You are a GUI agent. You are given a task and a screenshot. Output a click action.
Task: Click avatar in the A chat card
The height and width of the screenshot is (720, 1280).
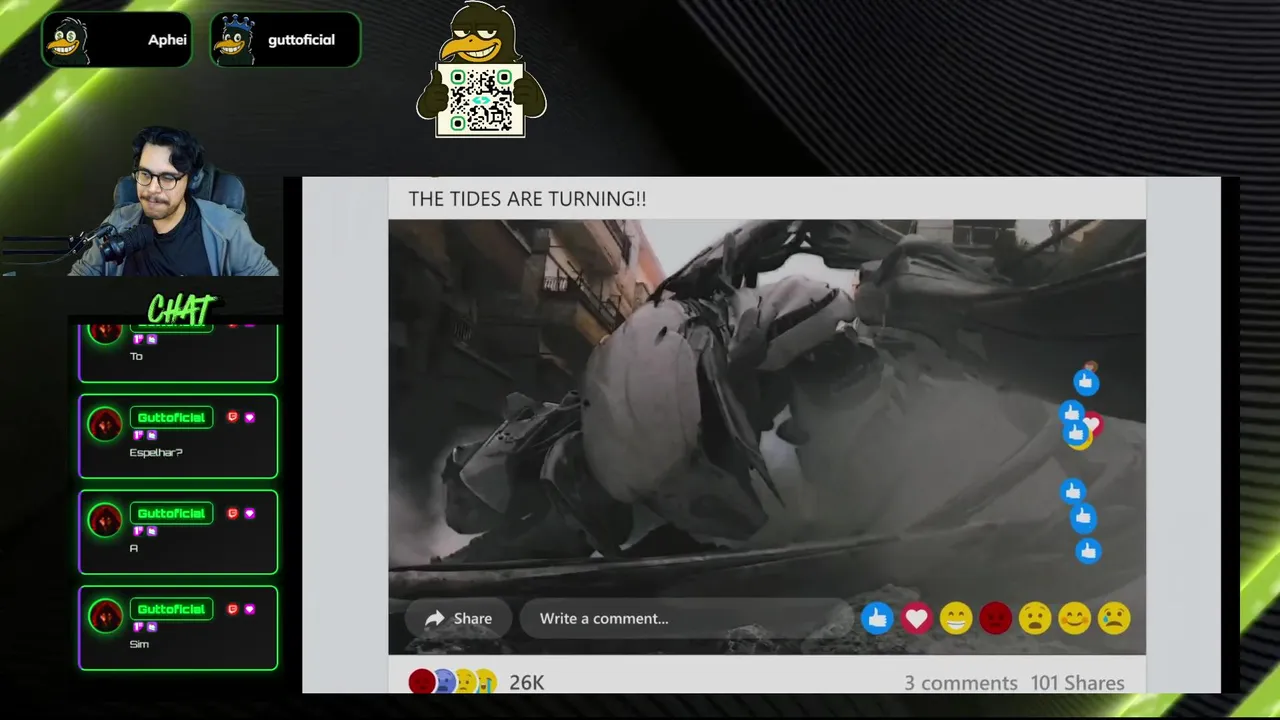[105, 520]
